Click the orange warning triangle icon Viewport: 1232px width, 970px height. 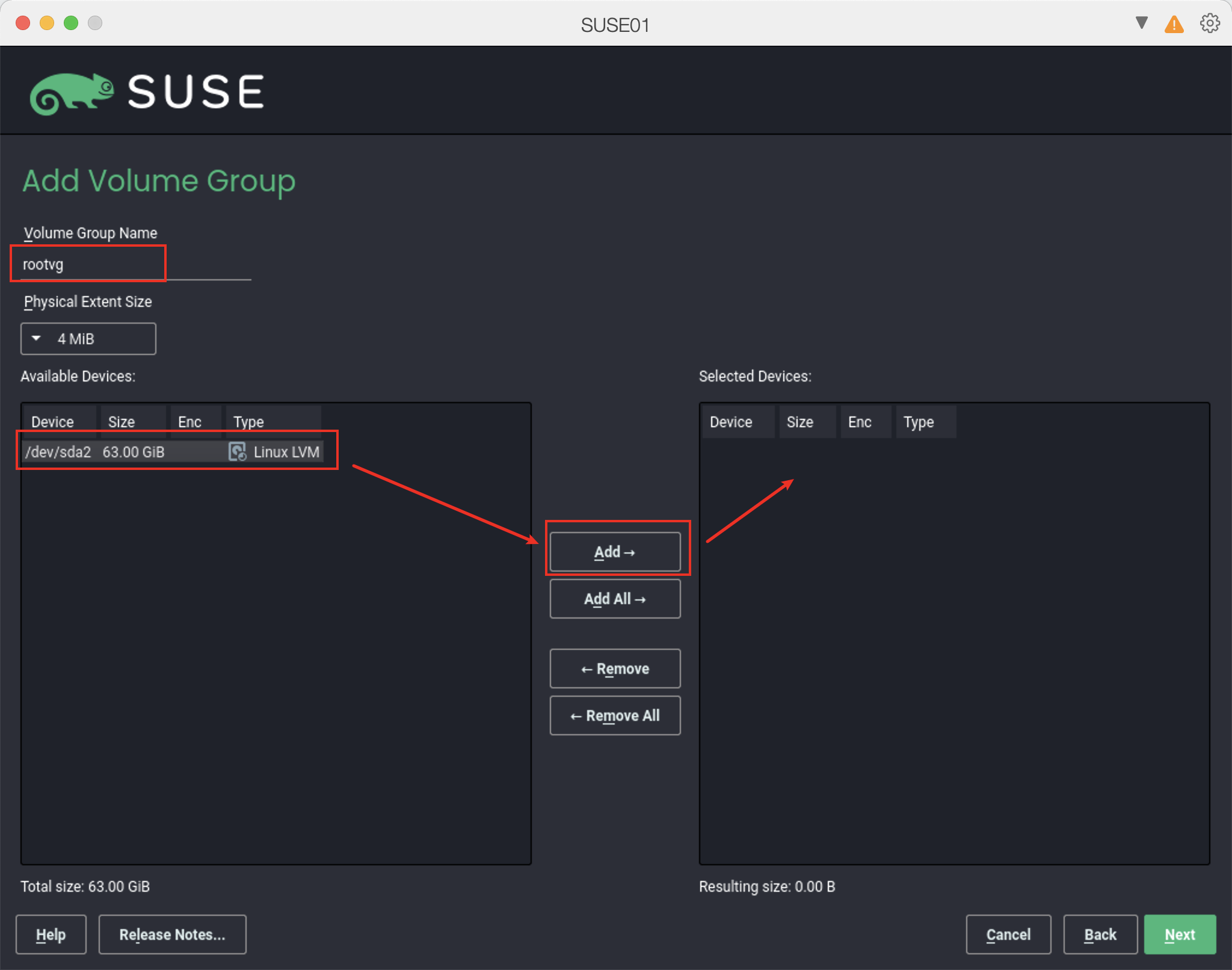(1174, 25)
